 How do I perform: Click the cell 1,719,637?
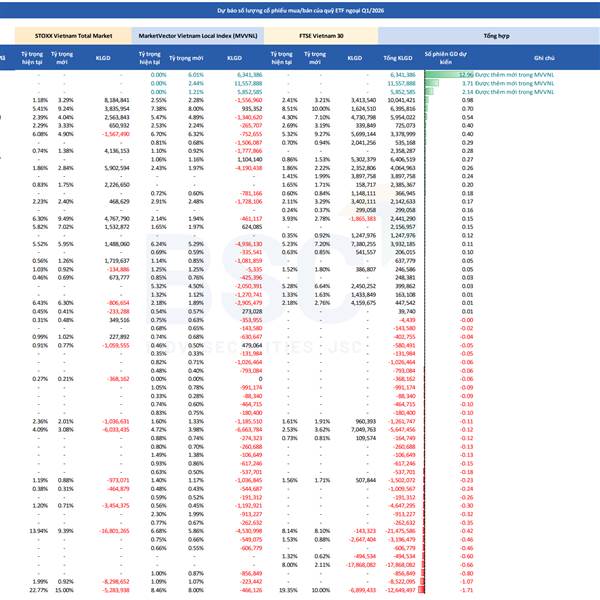pos(117,261)
